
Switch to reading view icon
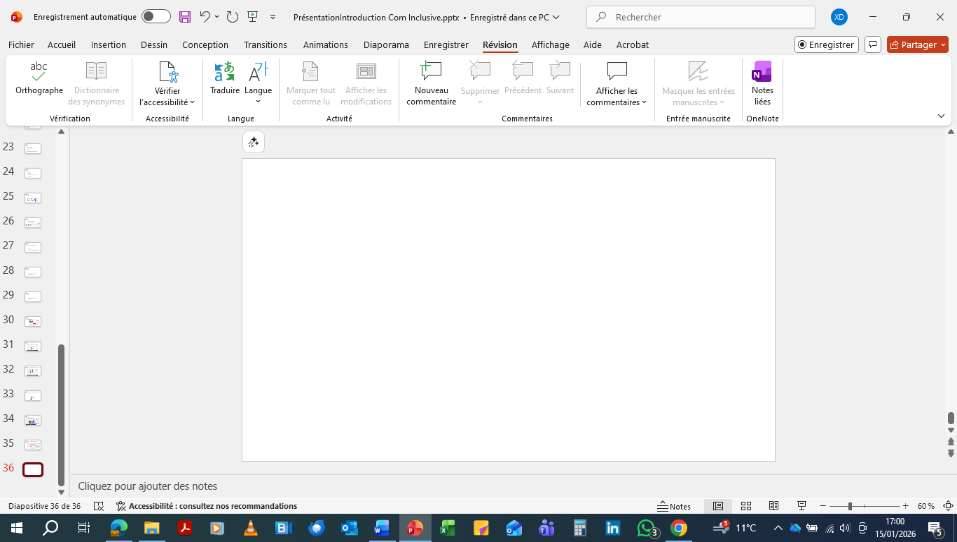click(x=773, y=506)
